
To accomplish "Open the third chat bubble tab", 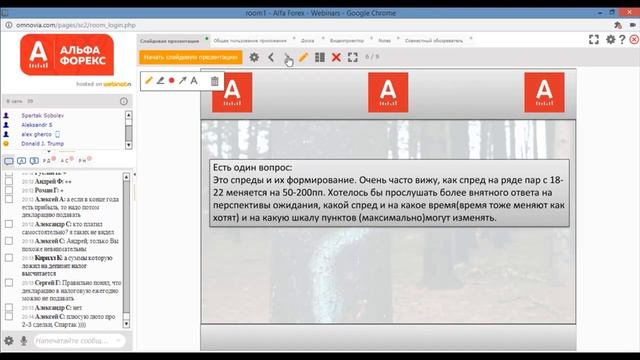I will click(x=34, y=161).
